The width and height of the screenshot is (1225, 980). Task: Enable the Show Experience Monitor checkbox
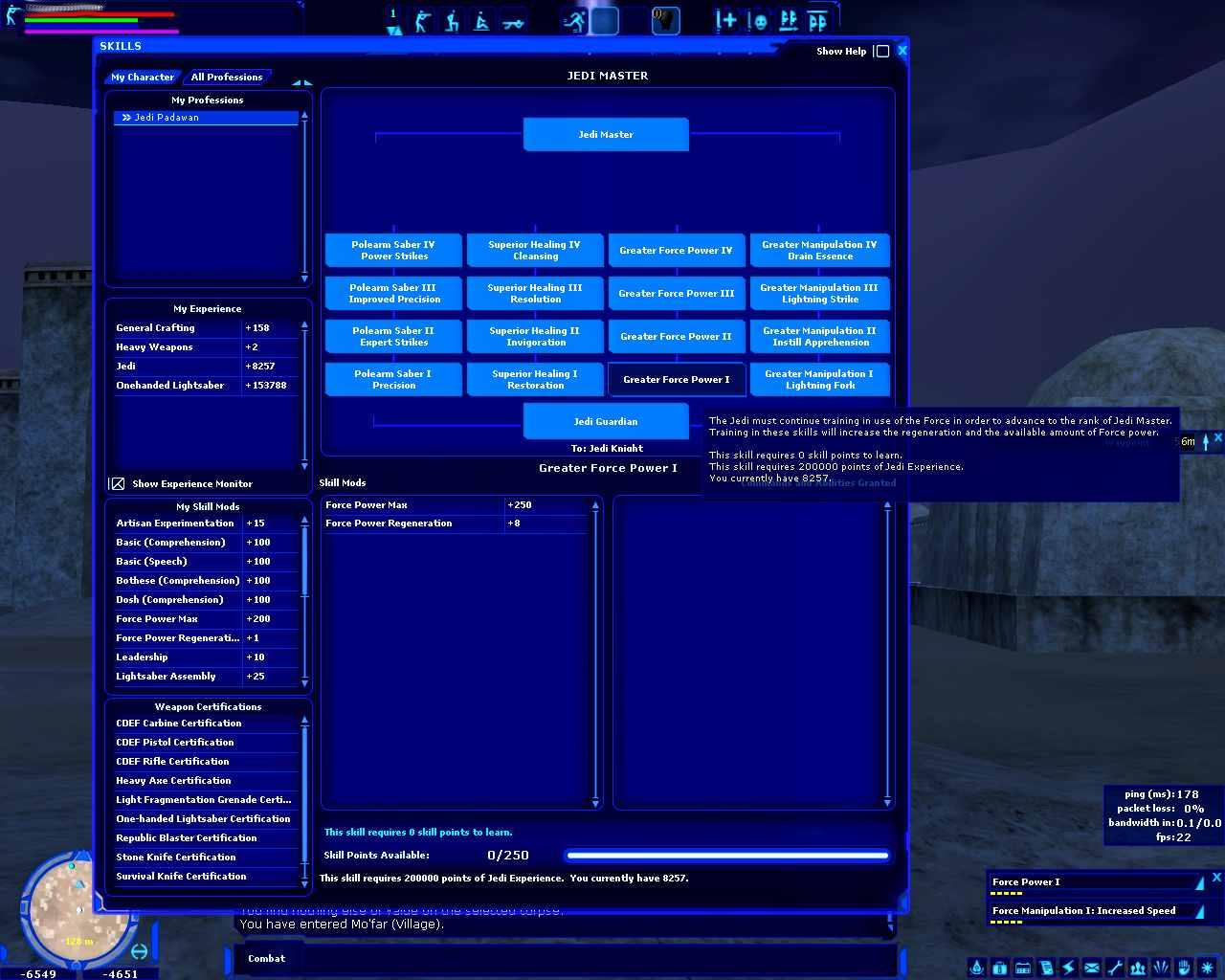tap(118, 484)
